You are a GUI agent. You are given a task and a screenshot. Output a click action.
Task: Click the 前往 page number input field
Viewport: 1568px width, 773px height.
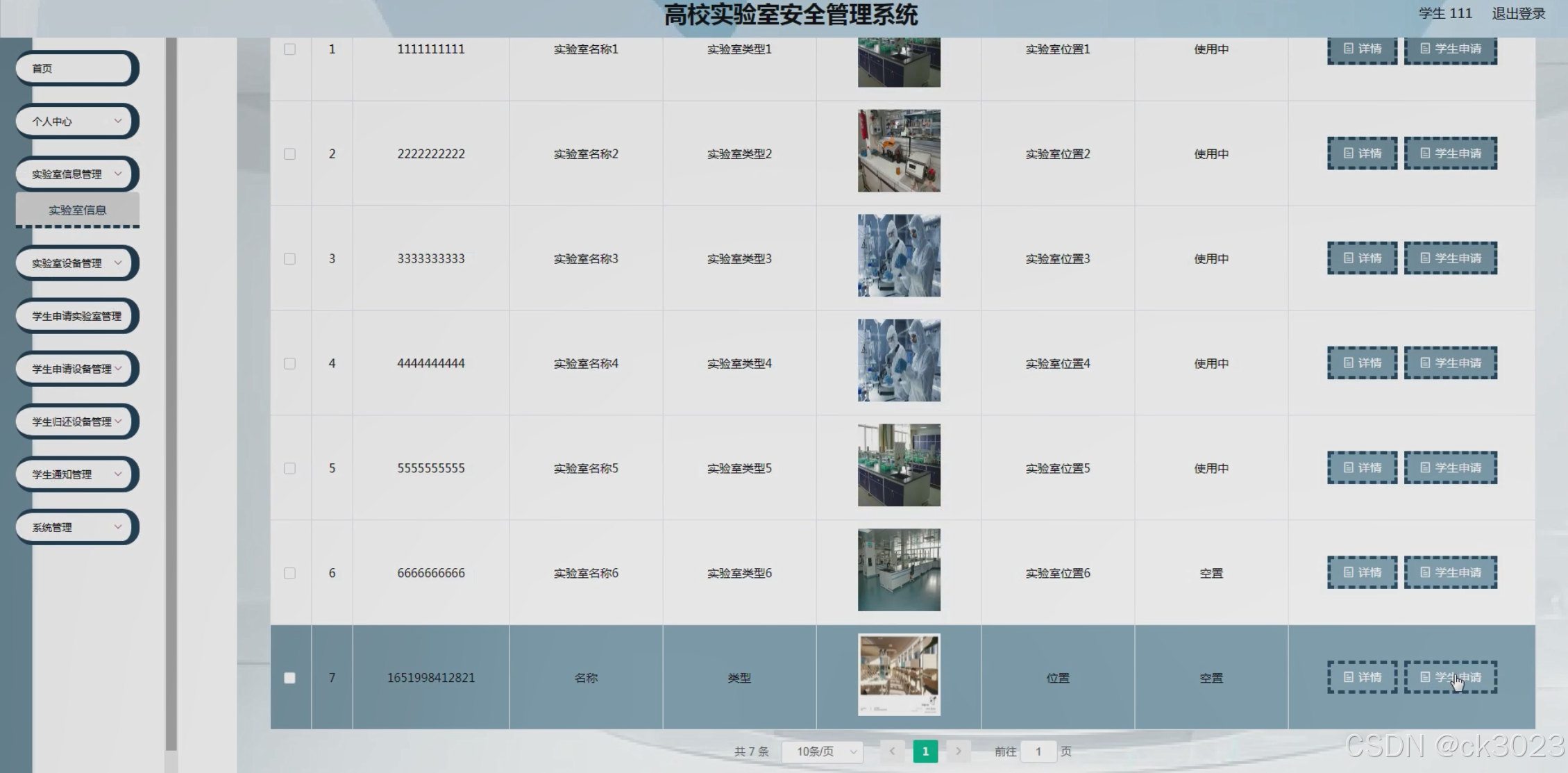[1038, 751]
